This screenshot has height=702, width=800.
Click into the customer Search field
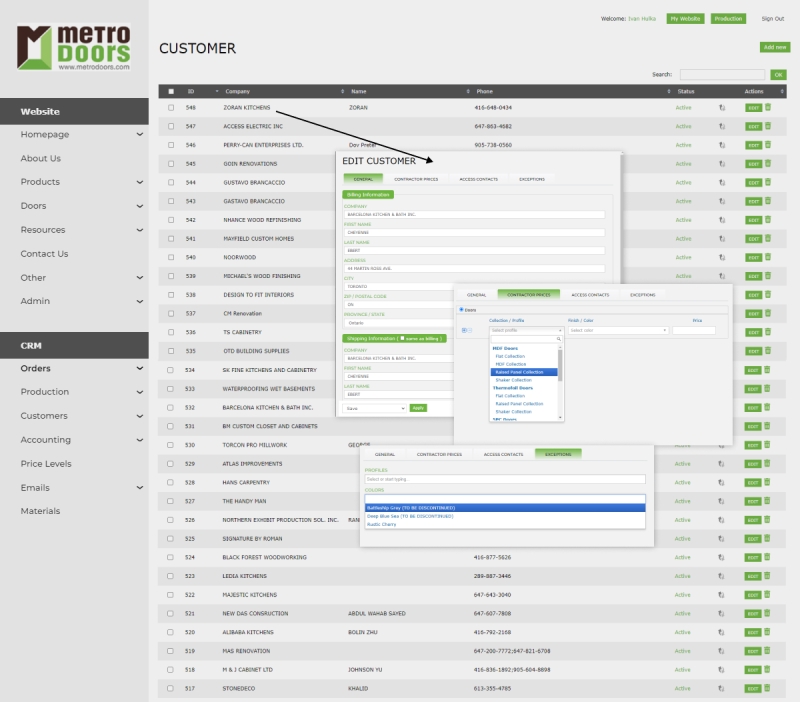click(x=721, y=74)
